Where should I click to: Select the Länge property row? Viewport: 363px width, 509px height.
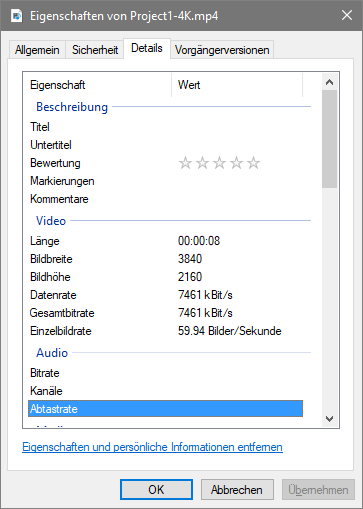pyautogui.click(x=165, y=241)
